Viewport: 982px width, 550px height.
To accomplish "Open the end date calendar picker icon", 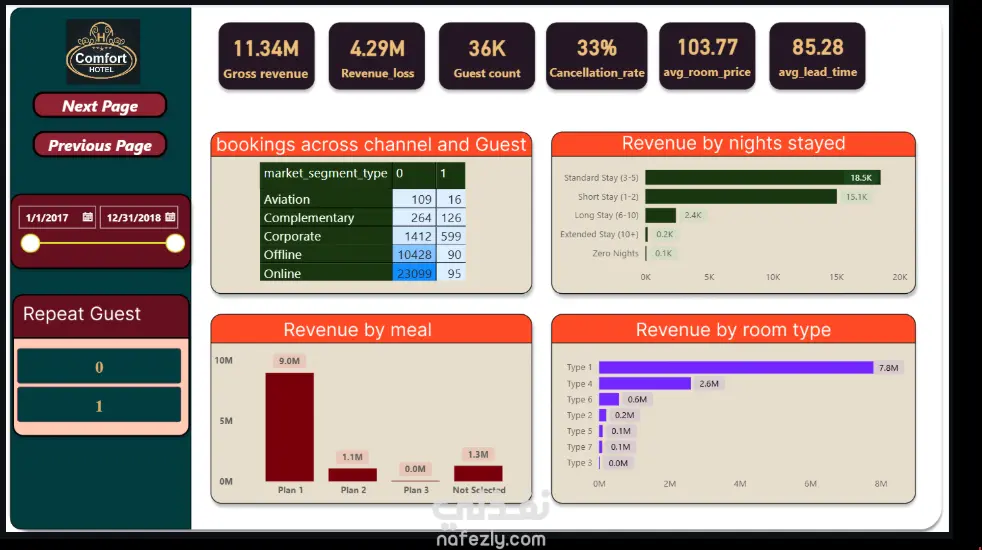I will coord(170,217).
